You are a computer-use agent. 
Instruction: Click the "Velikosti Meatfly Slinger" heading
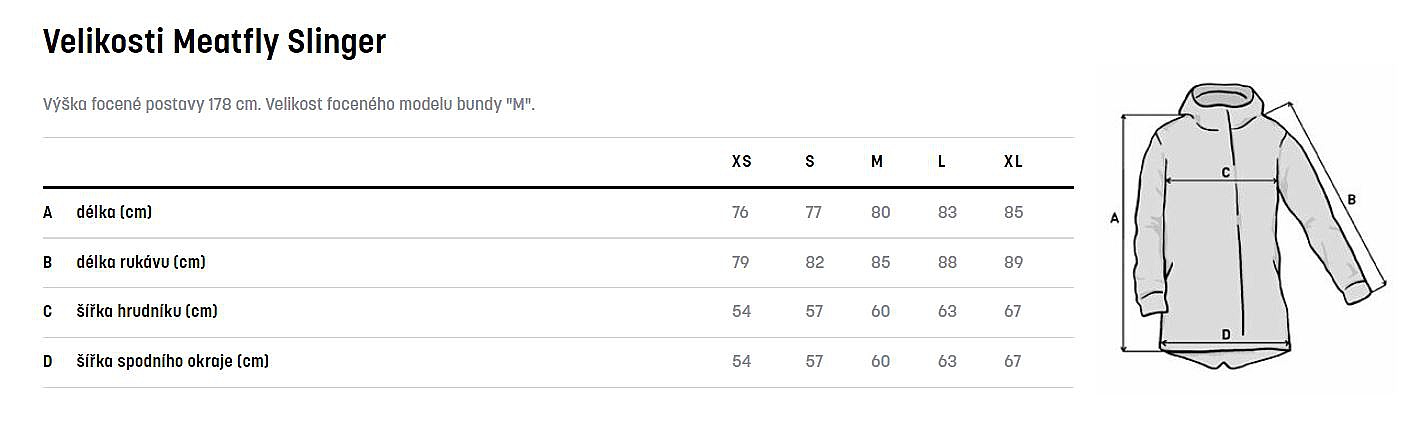click(x=214, y=42)
